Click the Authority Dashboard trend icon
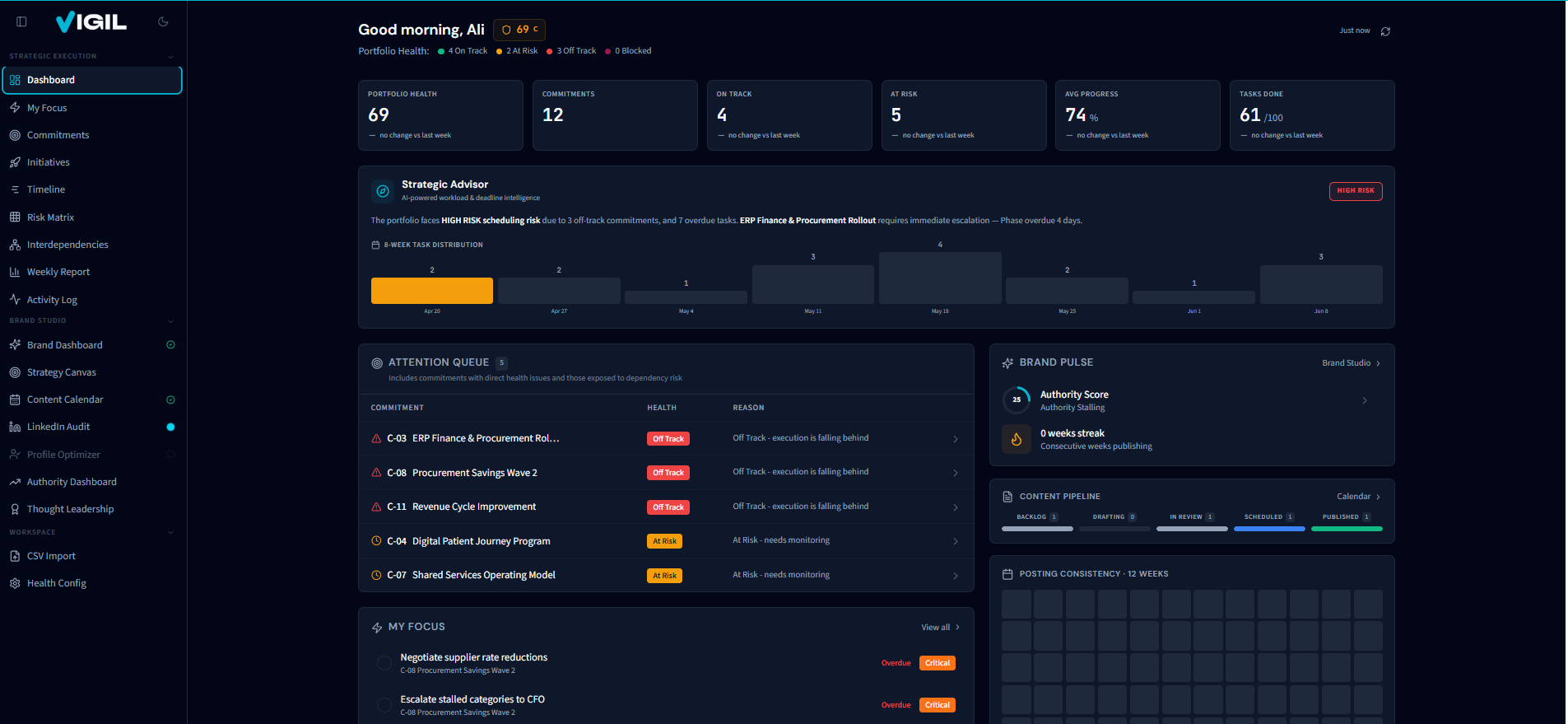 point(15,482)
